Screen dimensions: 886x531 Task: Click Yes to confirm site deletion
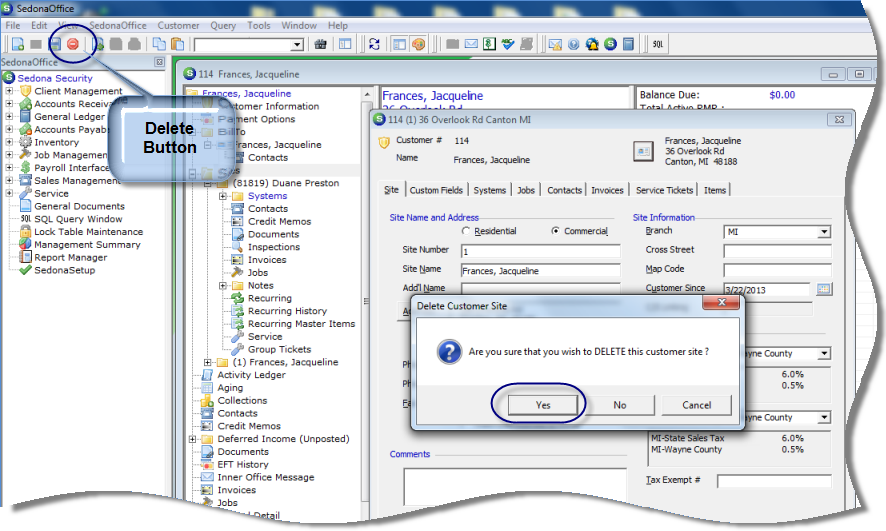[542, 405]
